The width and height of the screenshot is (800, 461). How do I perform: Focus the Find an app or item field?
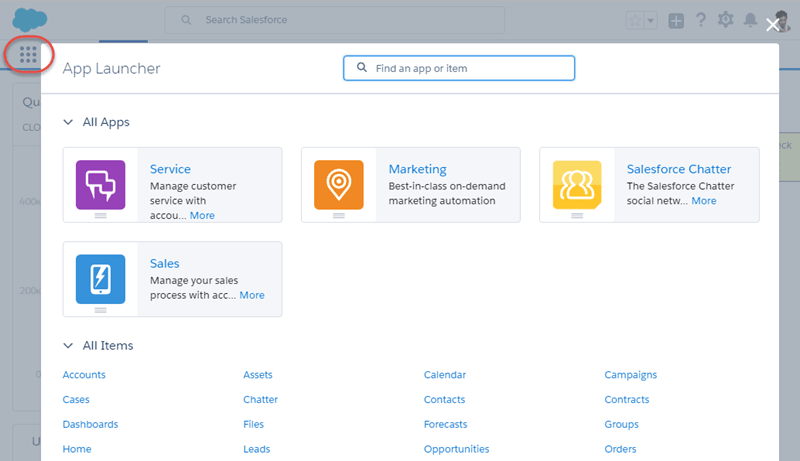click(x=459, y=68)
